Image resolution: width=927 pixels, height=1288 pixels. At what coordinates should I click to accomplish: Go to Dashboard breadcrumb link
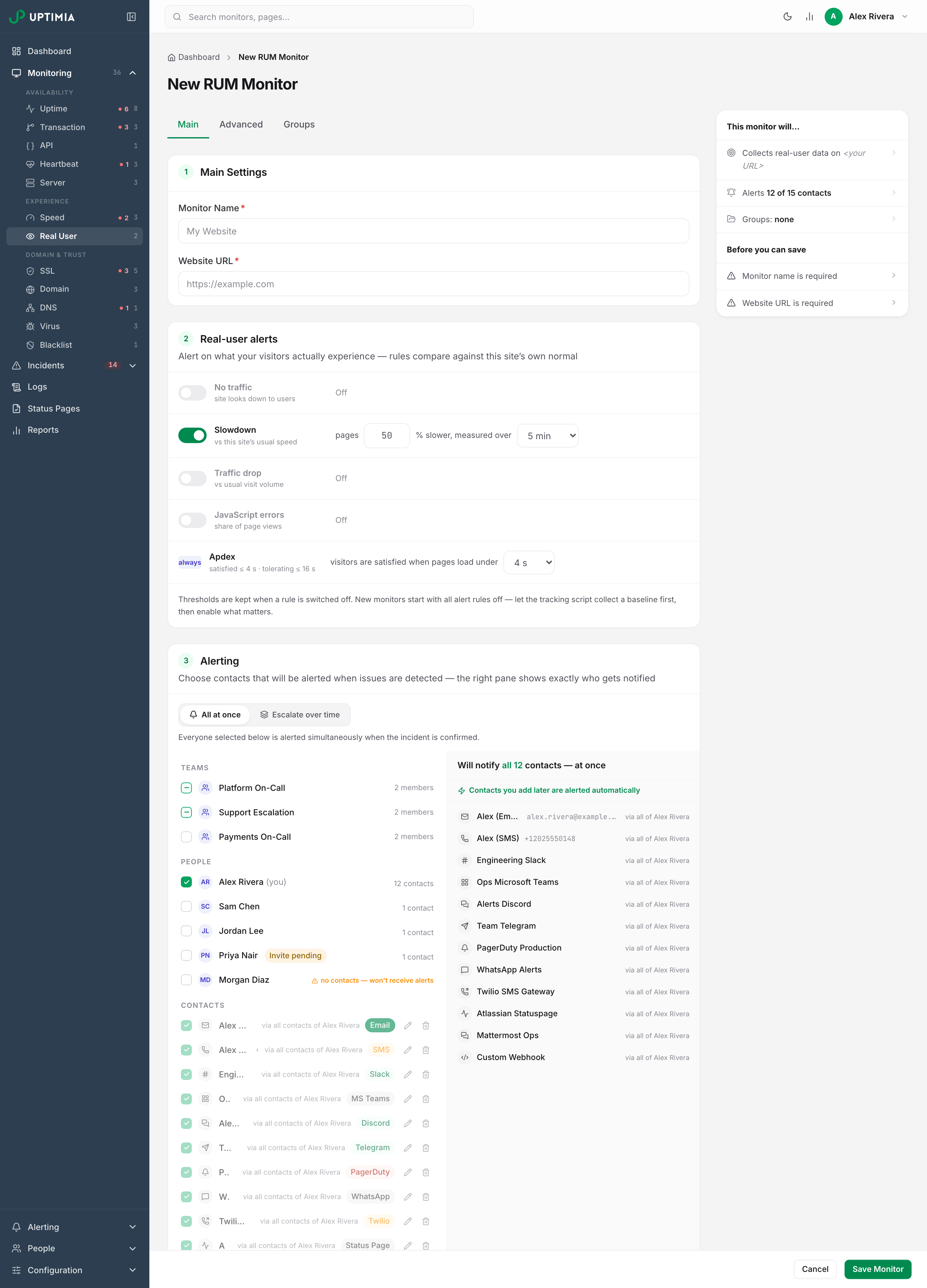pos(193,57)
